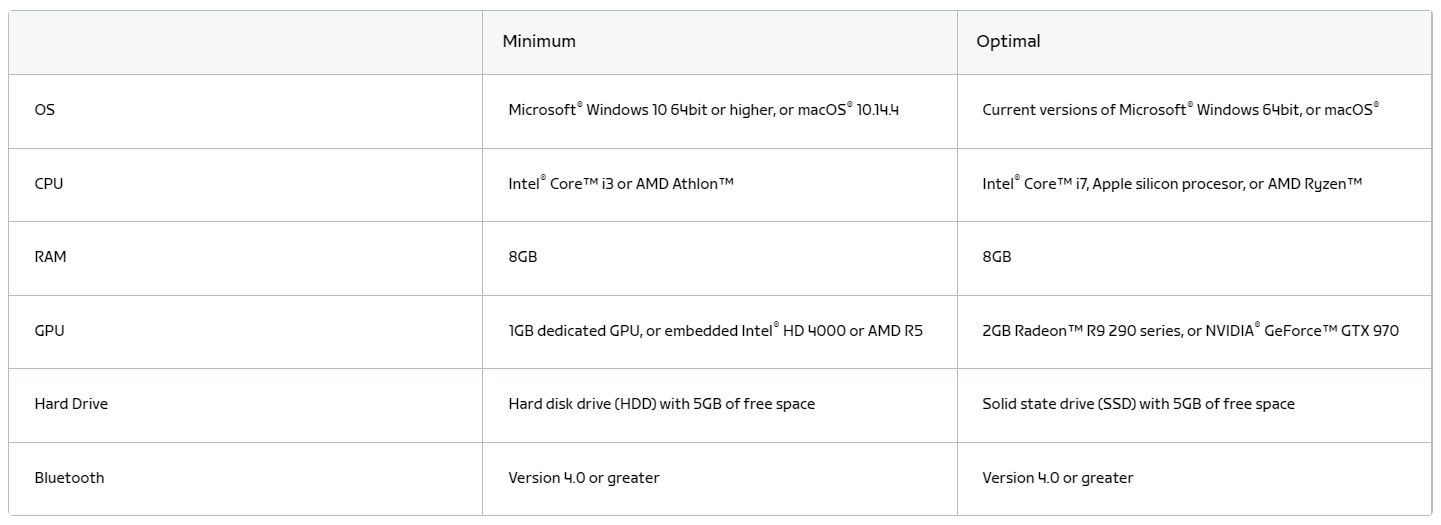Click optimal Bluetooth Version 4.0 or greater
Screen dimensions: 1441x525
pos(1058,478)
